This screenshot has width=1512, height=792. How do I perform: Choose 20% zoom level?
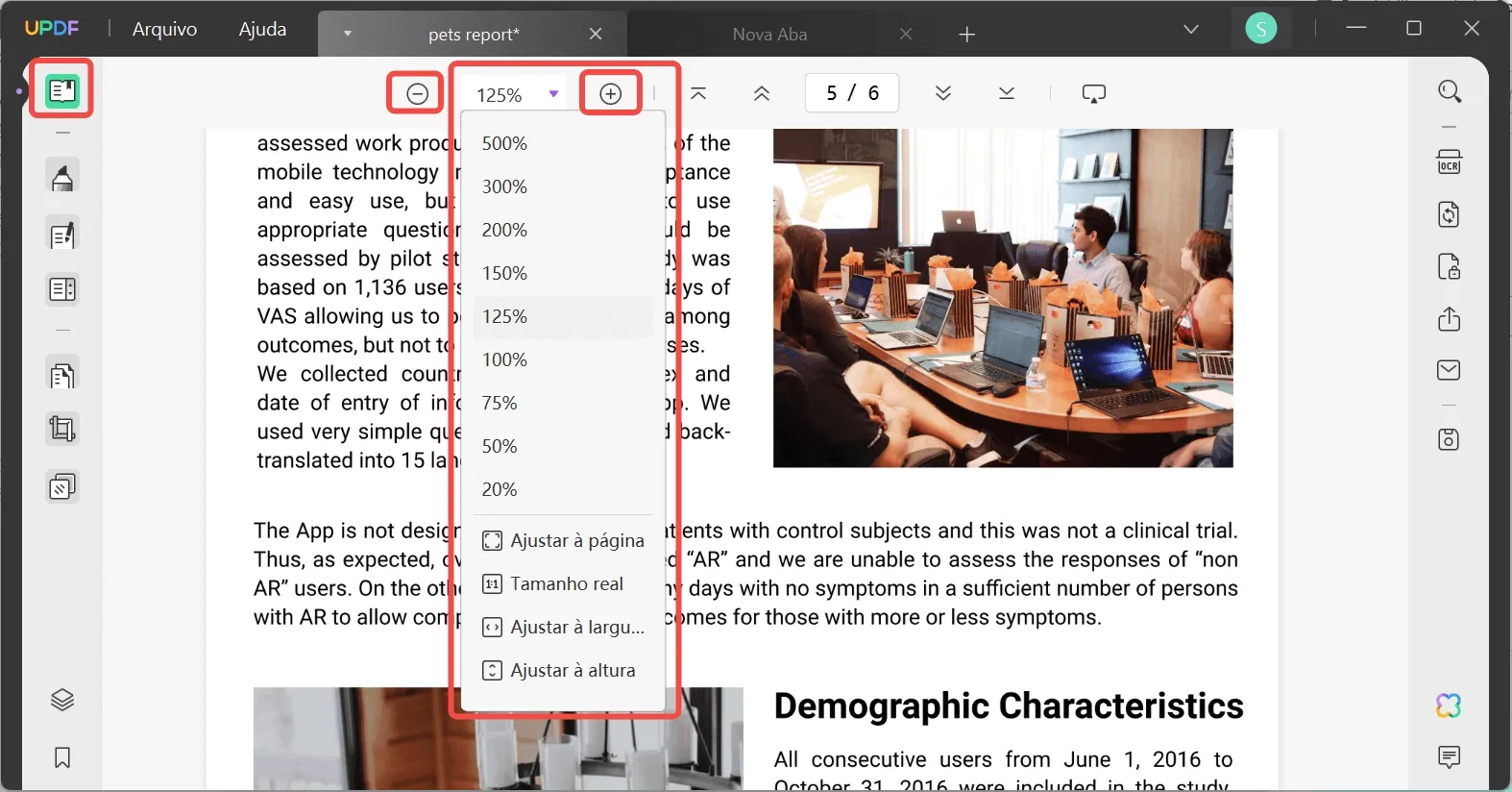(563, 489)
